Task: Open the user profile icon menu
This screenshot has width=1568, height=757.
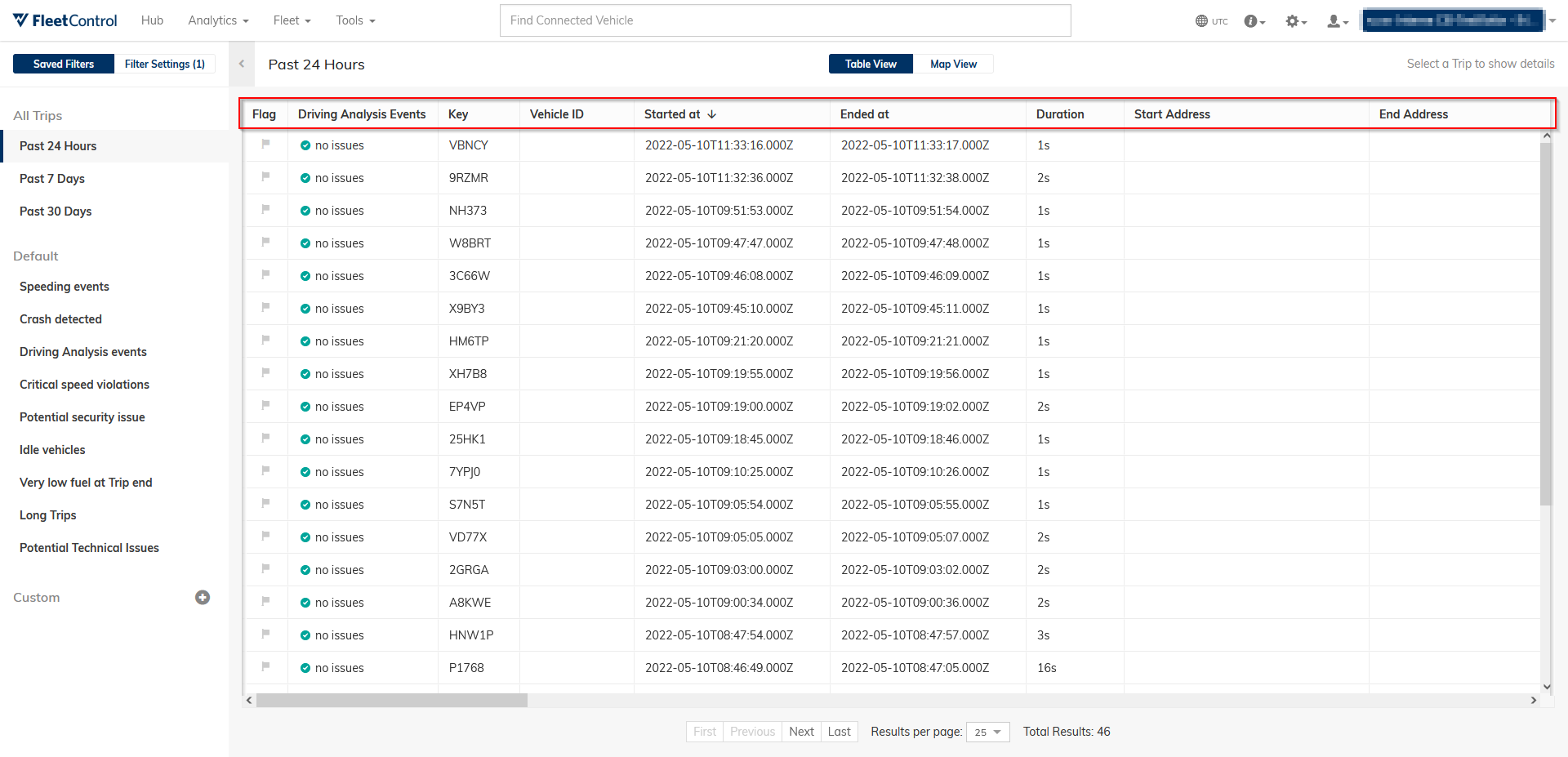Action: click(1338, 21)
